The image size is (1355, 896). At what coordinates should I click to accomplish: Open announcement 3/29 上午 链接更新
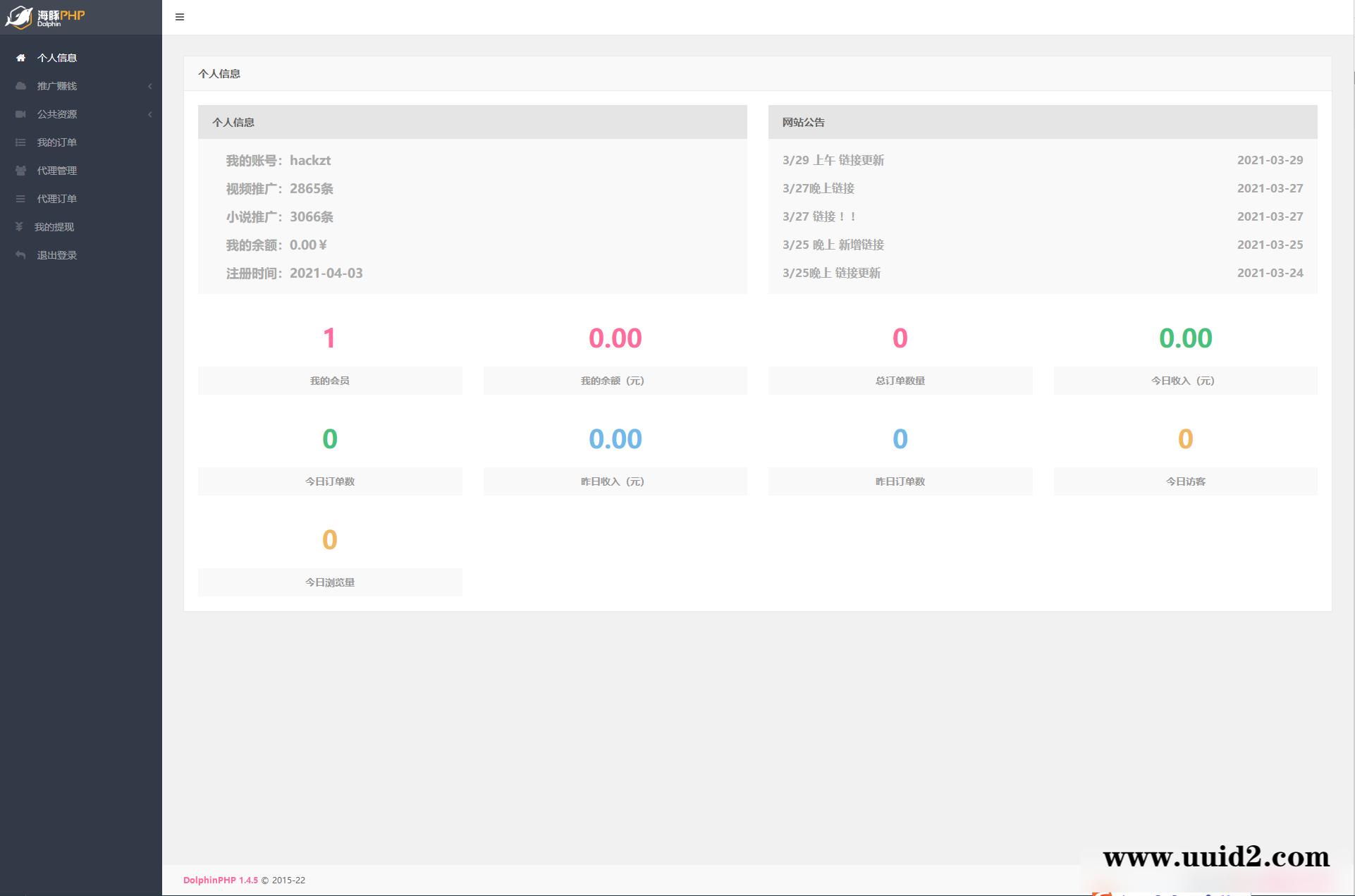coord(833,160)
